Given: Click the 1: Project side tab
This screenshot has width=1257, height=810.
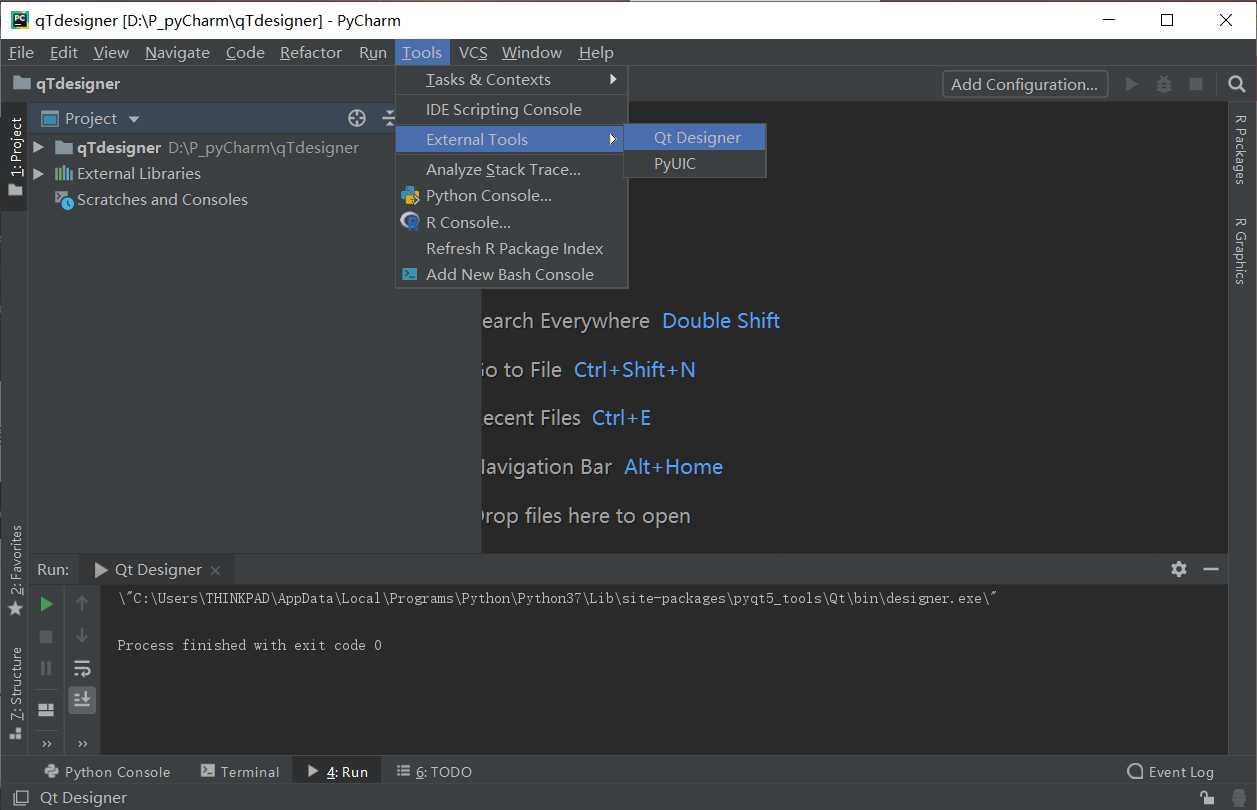Looking at the screenshot, I should click(x=15, y=156).
